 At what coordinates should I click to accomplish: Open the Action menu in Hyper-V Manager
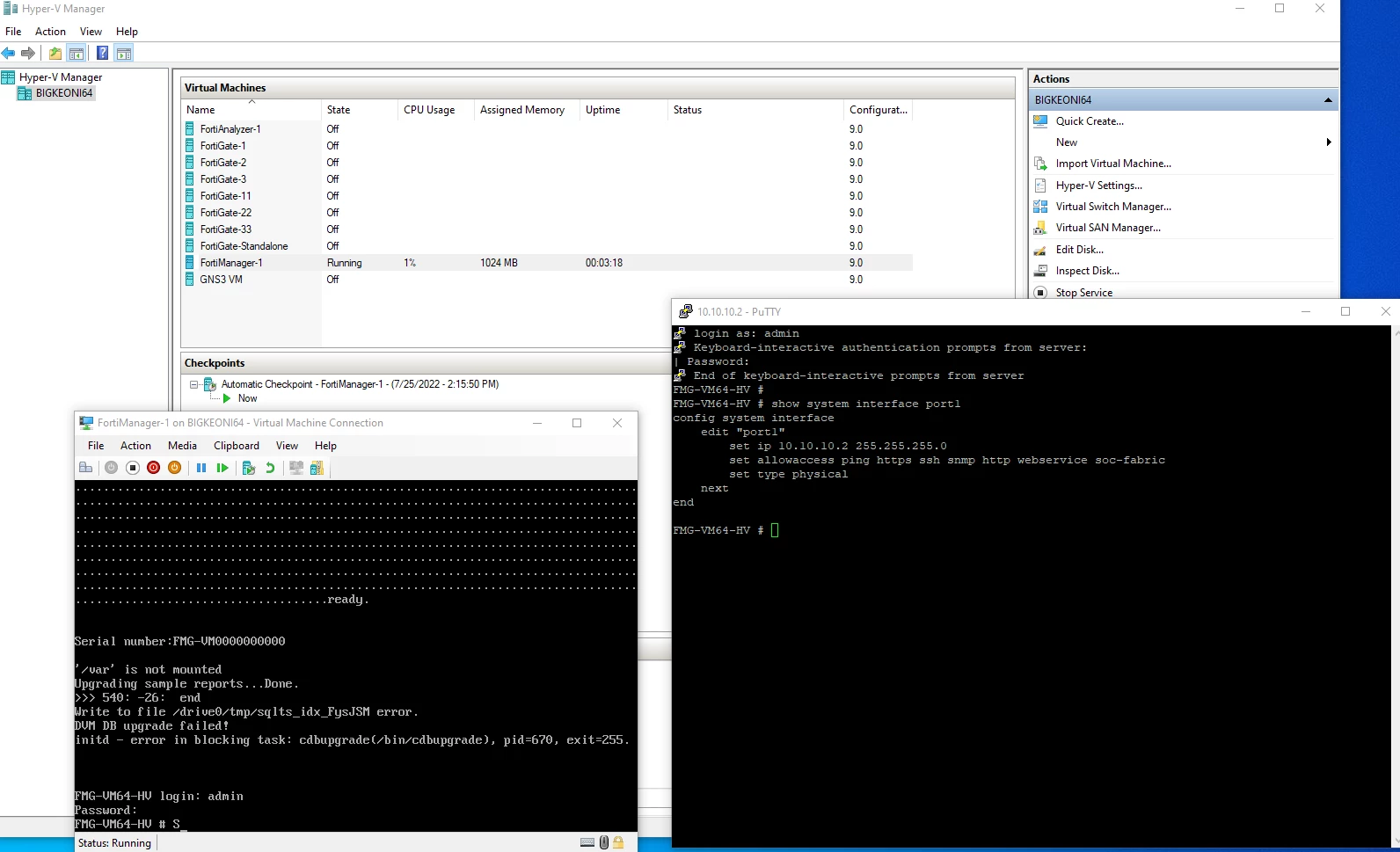point(50,32)
